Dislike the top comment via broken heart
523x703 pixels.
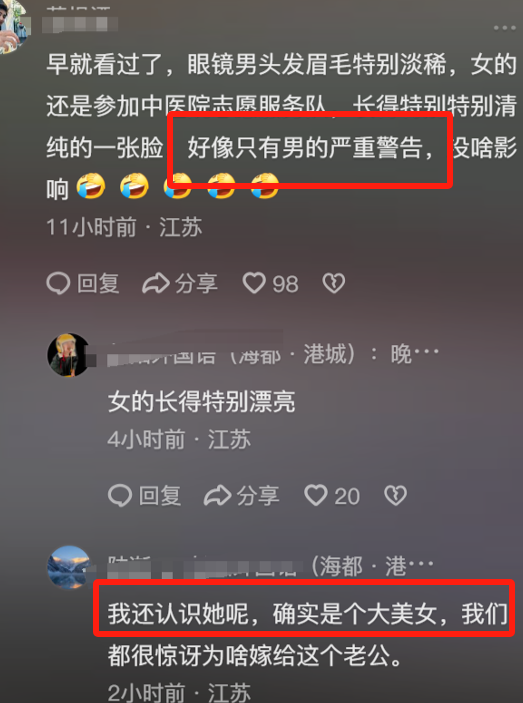pos(334,283)
